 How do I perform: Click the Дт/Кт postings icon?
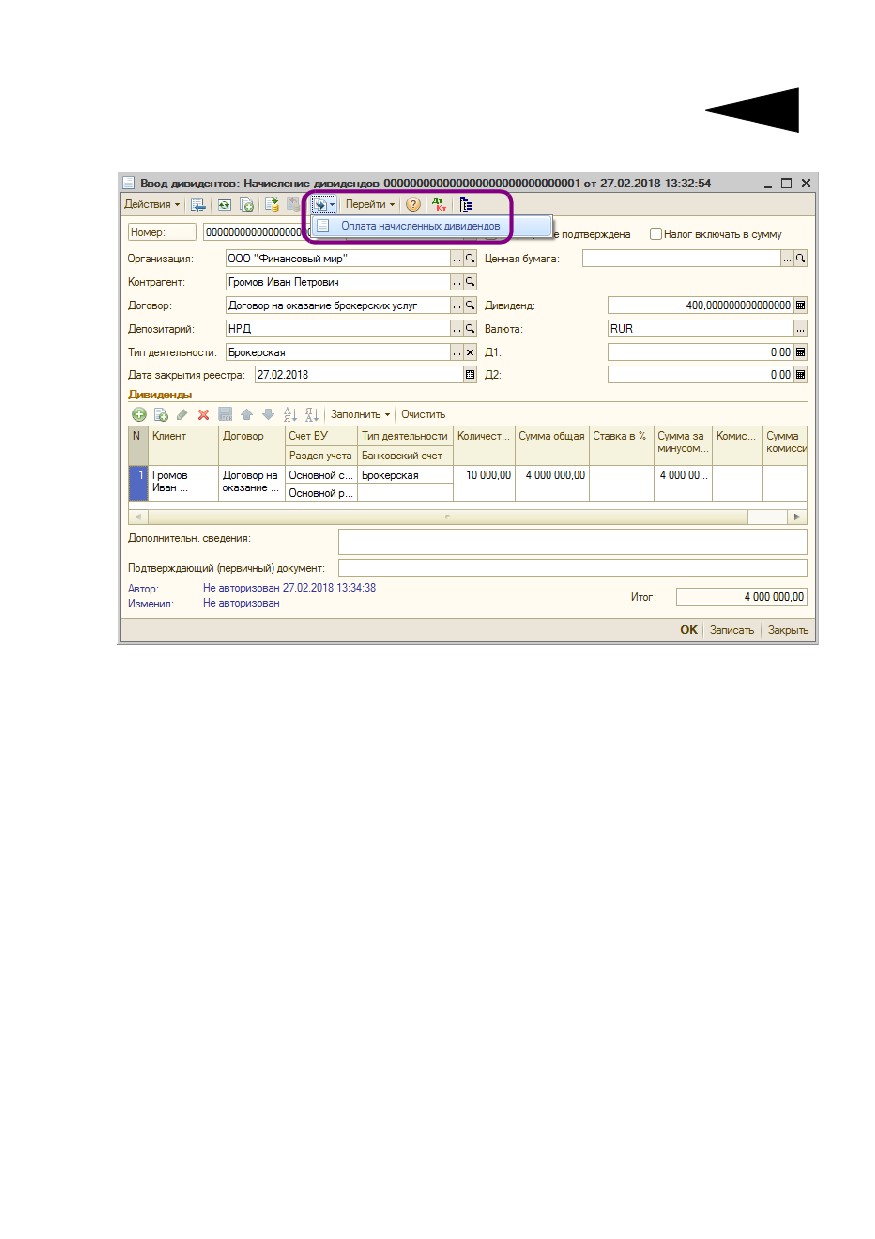[x=438, y=204]
